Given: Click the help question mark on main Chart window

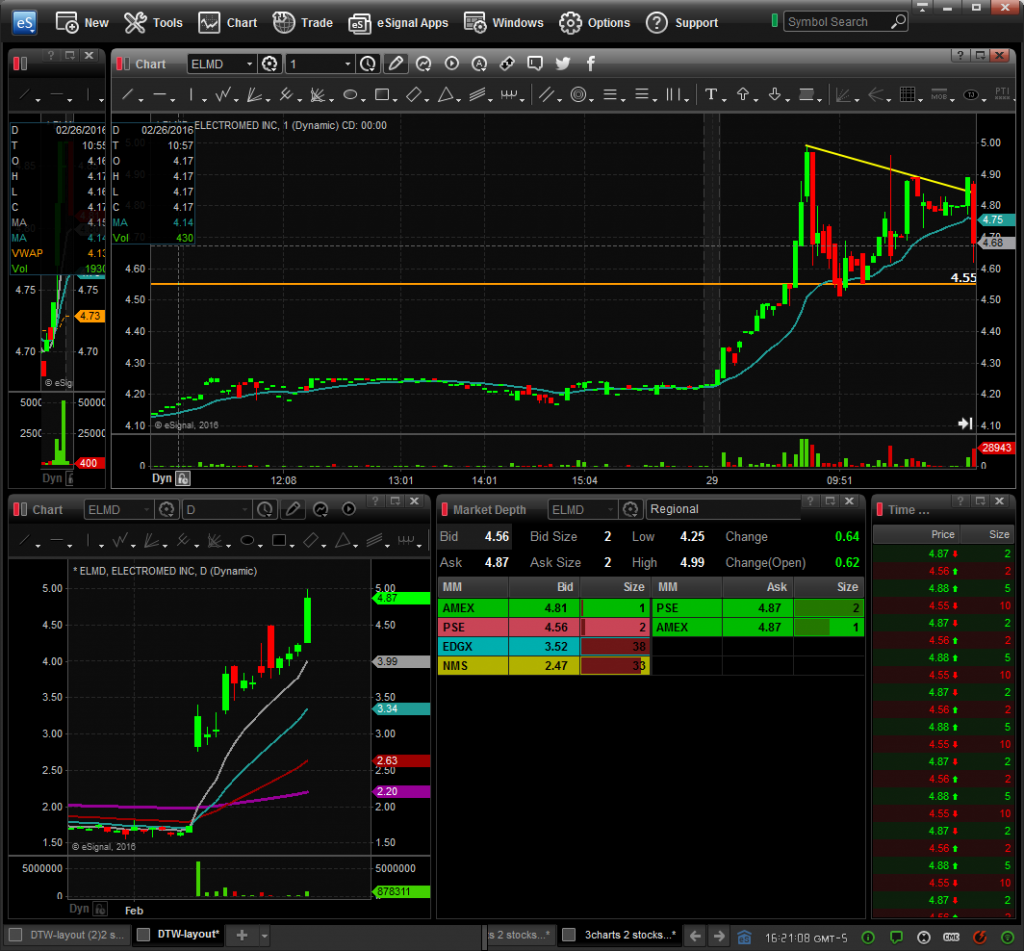Looking at the screenshot, I should tap(960, 56).
